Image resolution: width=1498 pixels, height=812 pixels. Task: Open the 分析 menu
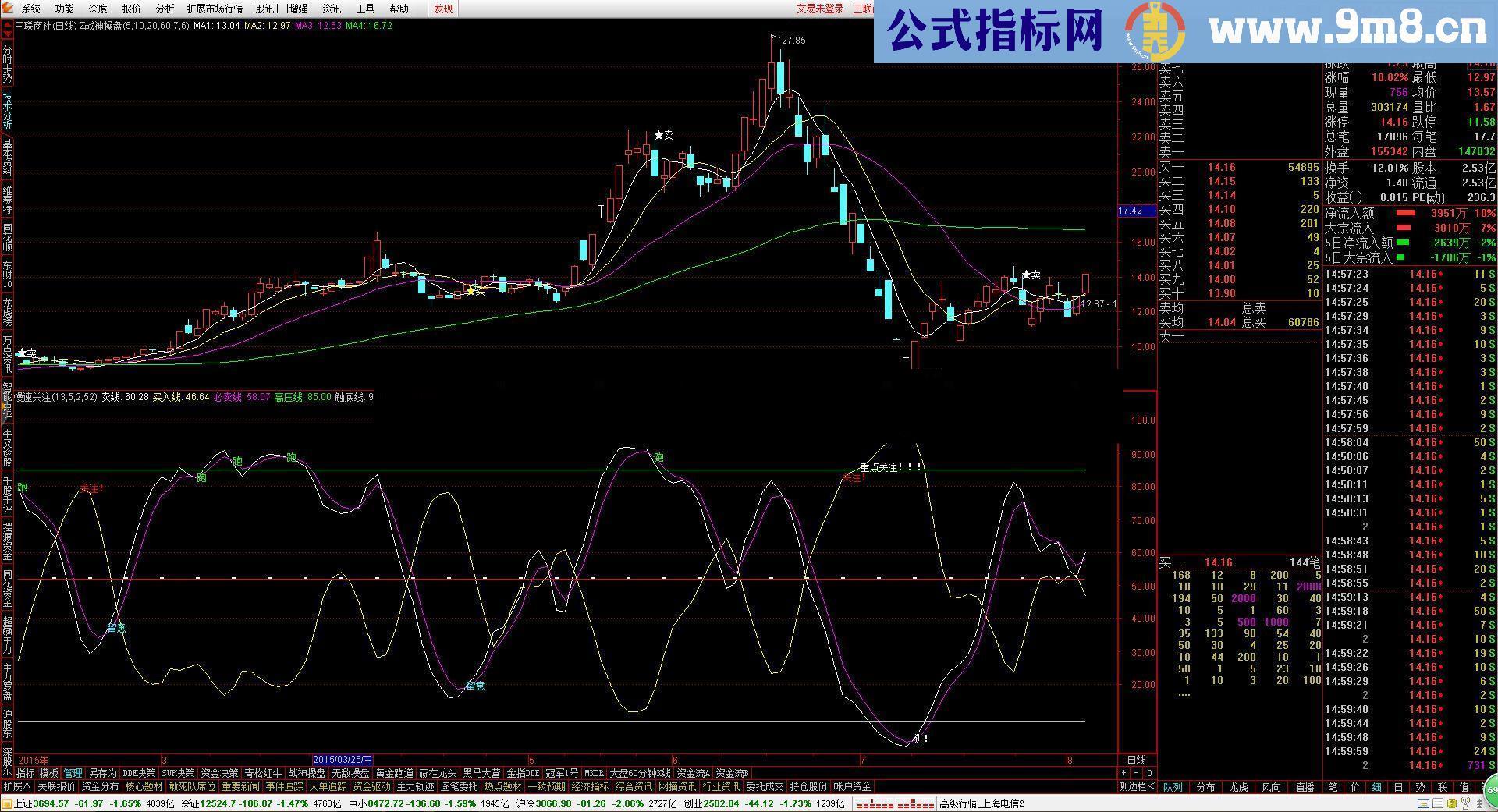(x=165, y=9)
